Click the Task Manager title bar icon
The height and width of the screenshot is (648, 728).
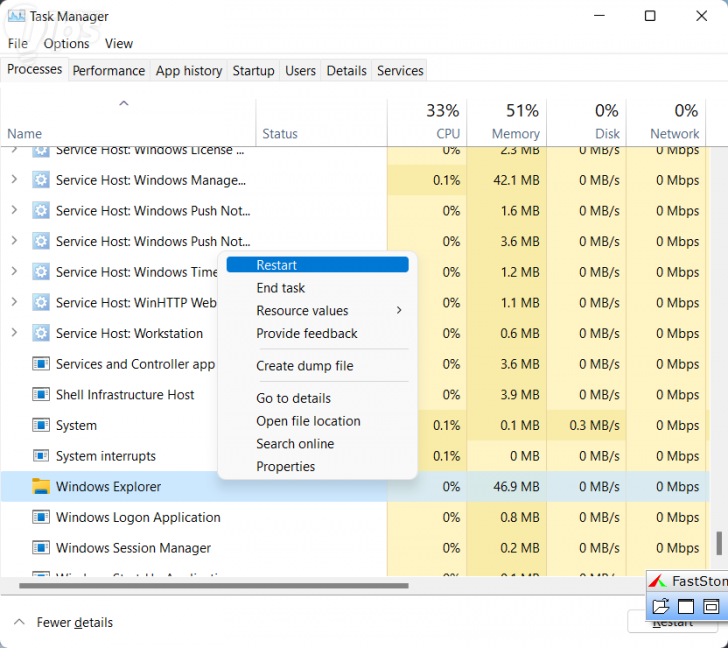click(x=16, y=16)
